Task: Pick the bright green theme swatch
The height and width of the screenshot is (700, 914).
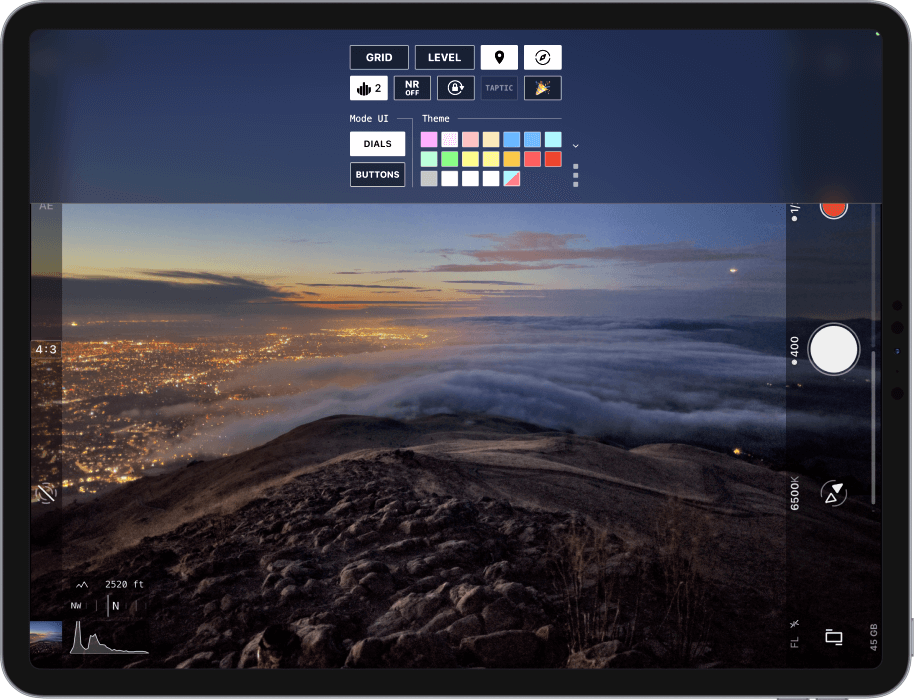Action: (x=449, y=159)
